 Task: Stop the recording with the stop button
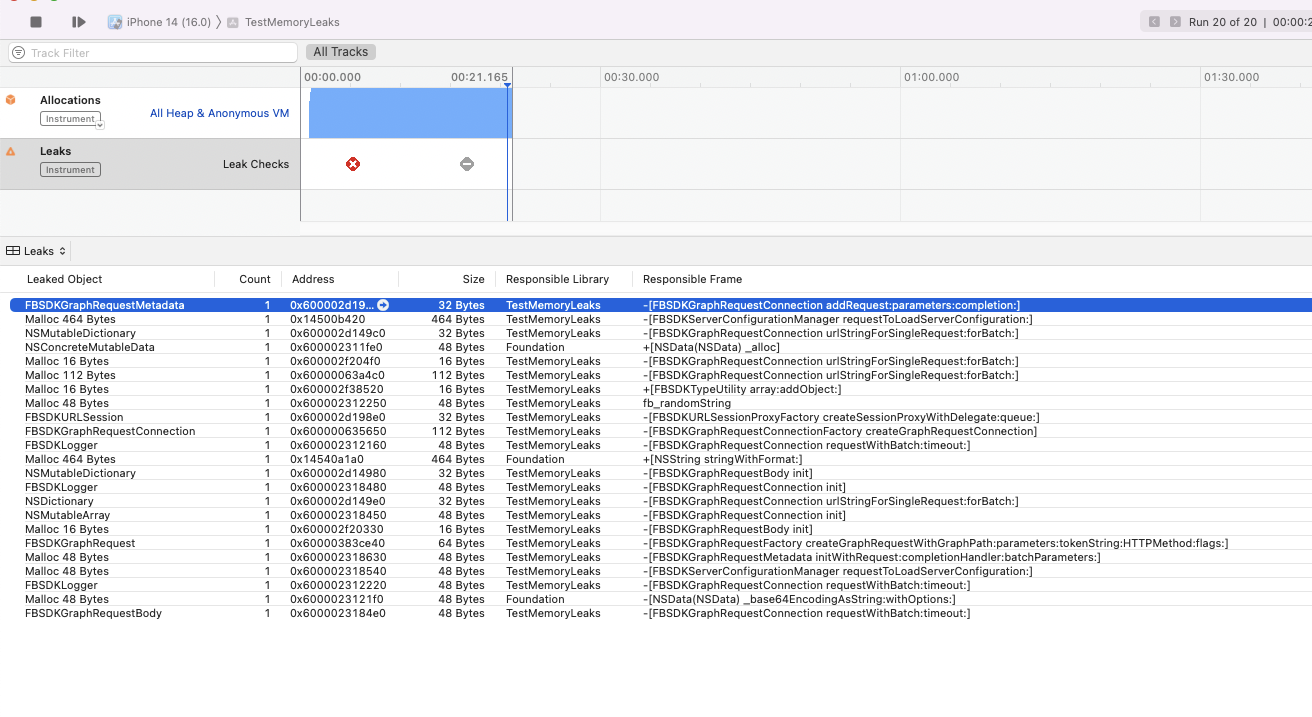tap(36, 22)
